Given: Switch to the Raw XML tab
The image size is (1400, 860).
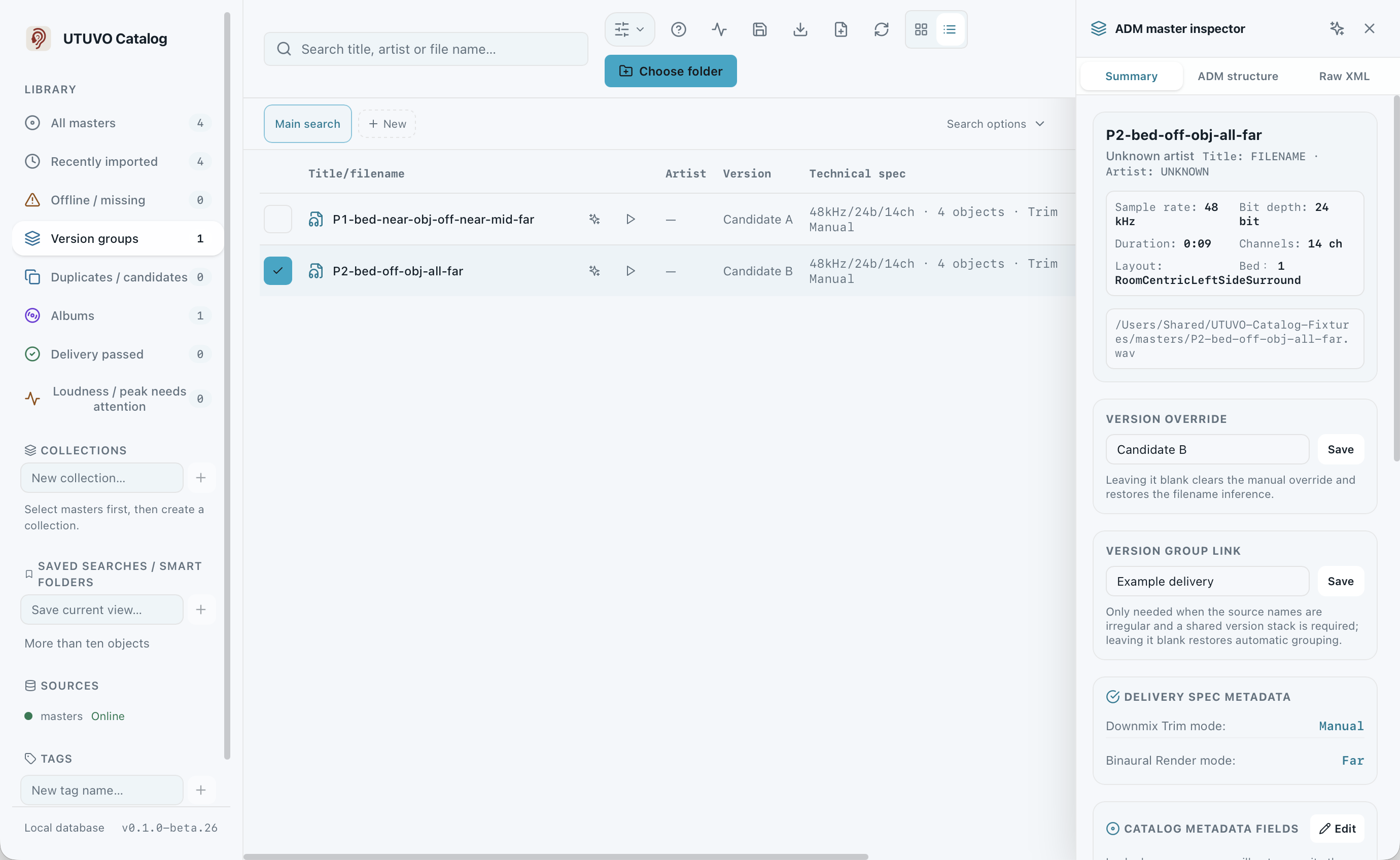Looking at the screenshot, I should coord(1344,76).
